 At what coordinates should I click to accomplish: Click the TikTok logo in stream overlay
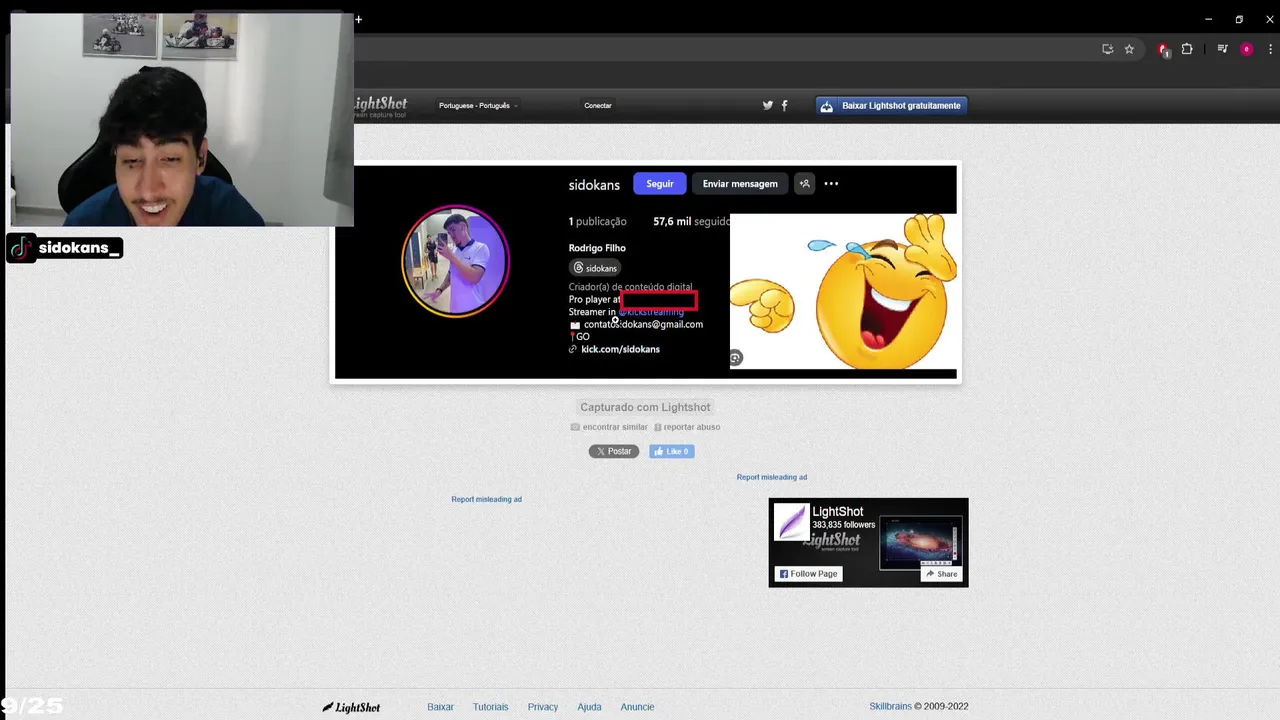pyautogui.click(x=21, y=248)
